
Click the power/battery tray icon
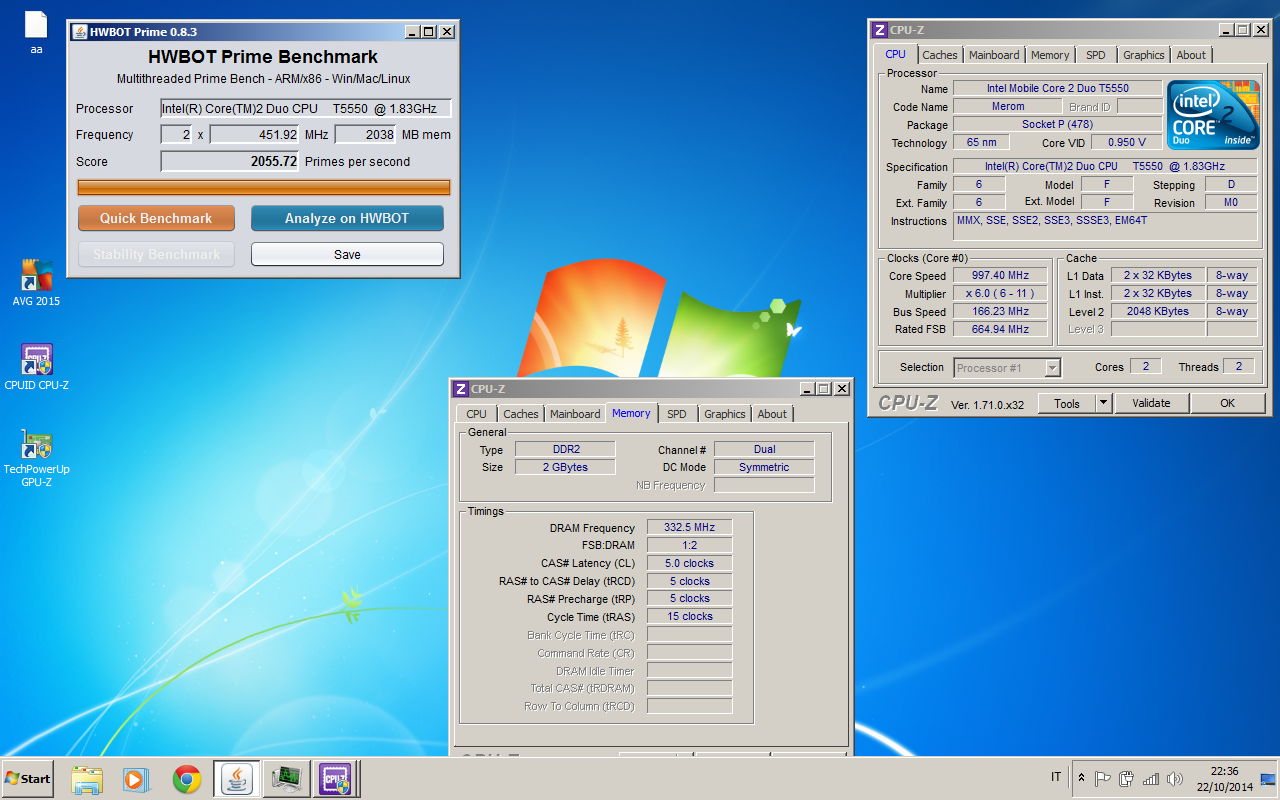pyautogui.click(x=1127, y=778)
